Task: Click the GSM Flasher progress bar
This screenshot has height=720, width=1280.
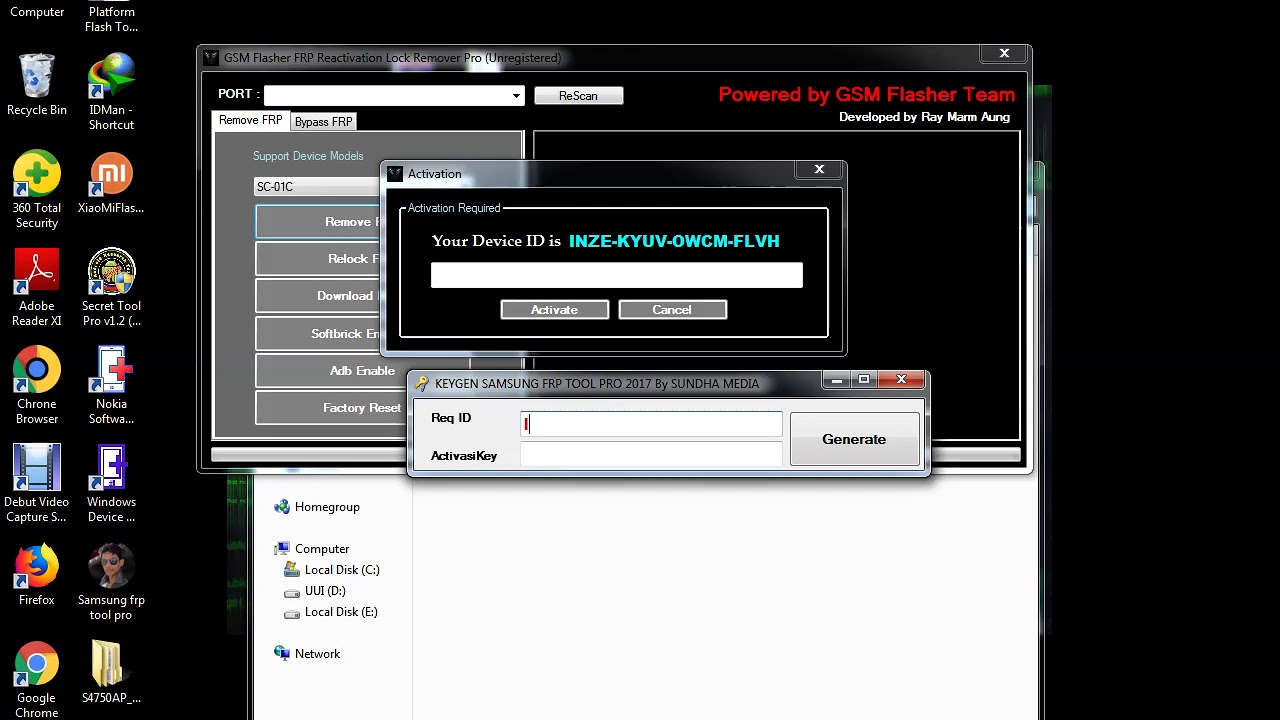Action: pos(616,455)
